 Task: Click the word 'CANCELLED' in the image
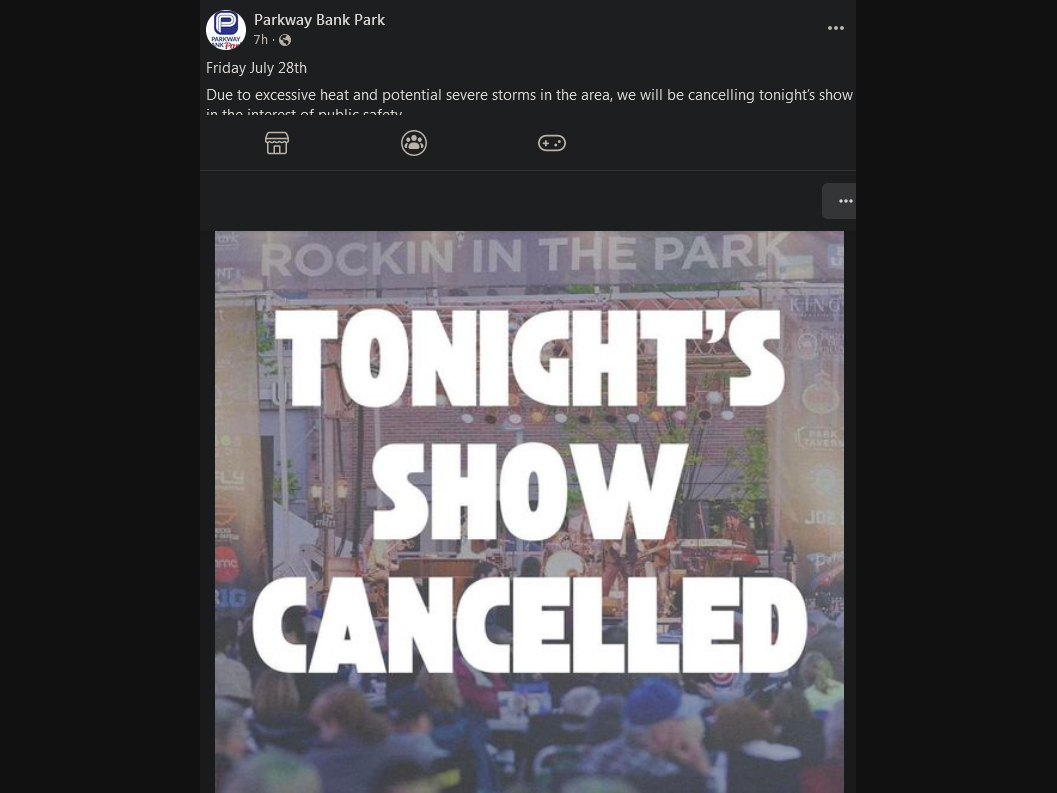[530, 625]
